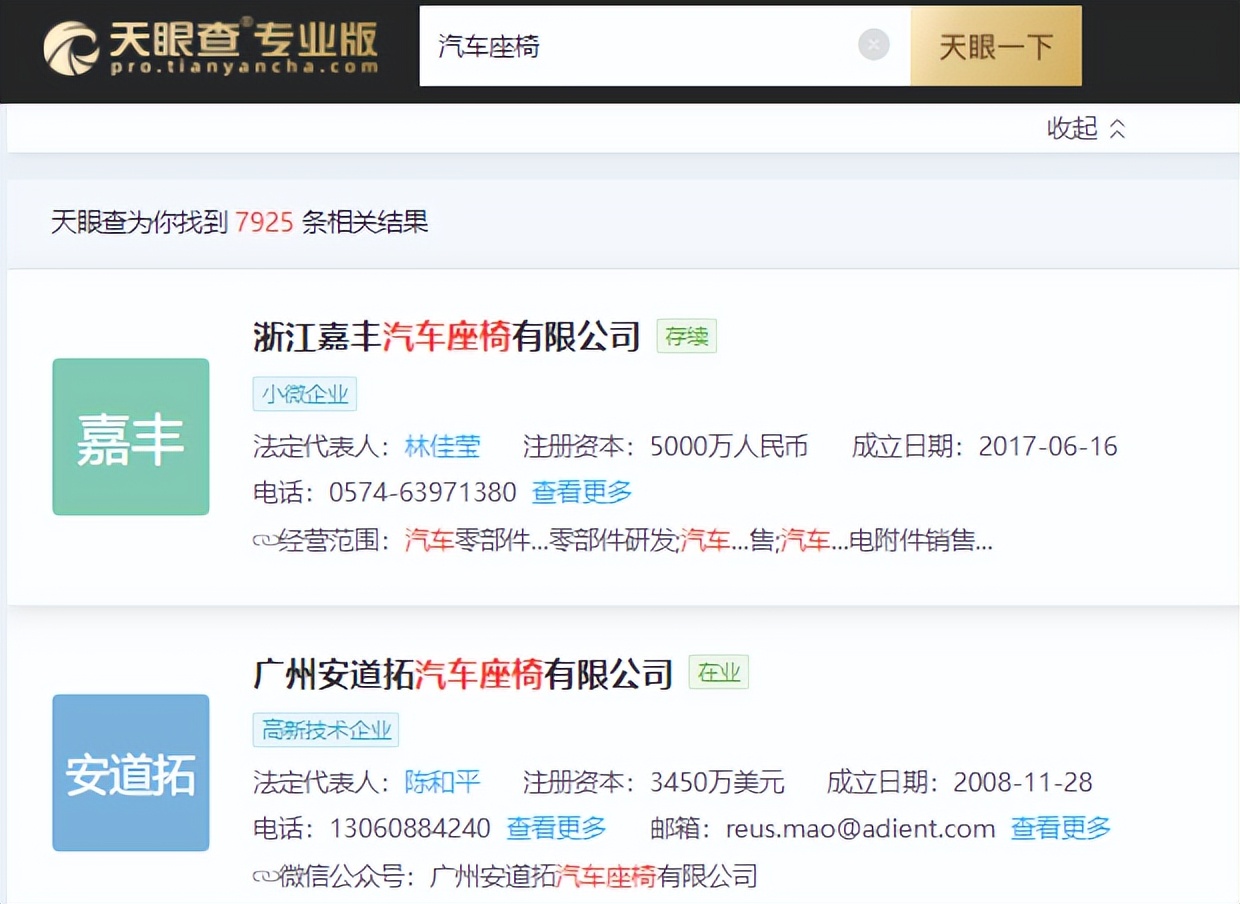
Task: Click the 天眼一下 search button
Action: [x=996, y=46]
